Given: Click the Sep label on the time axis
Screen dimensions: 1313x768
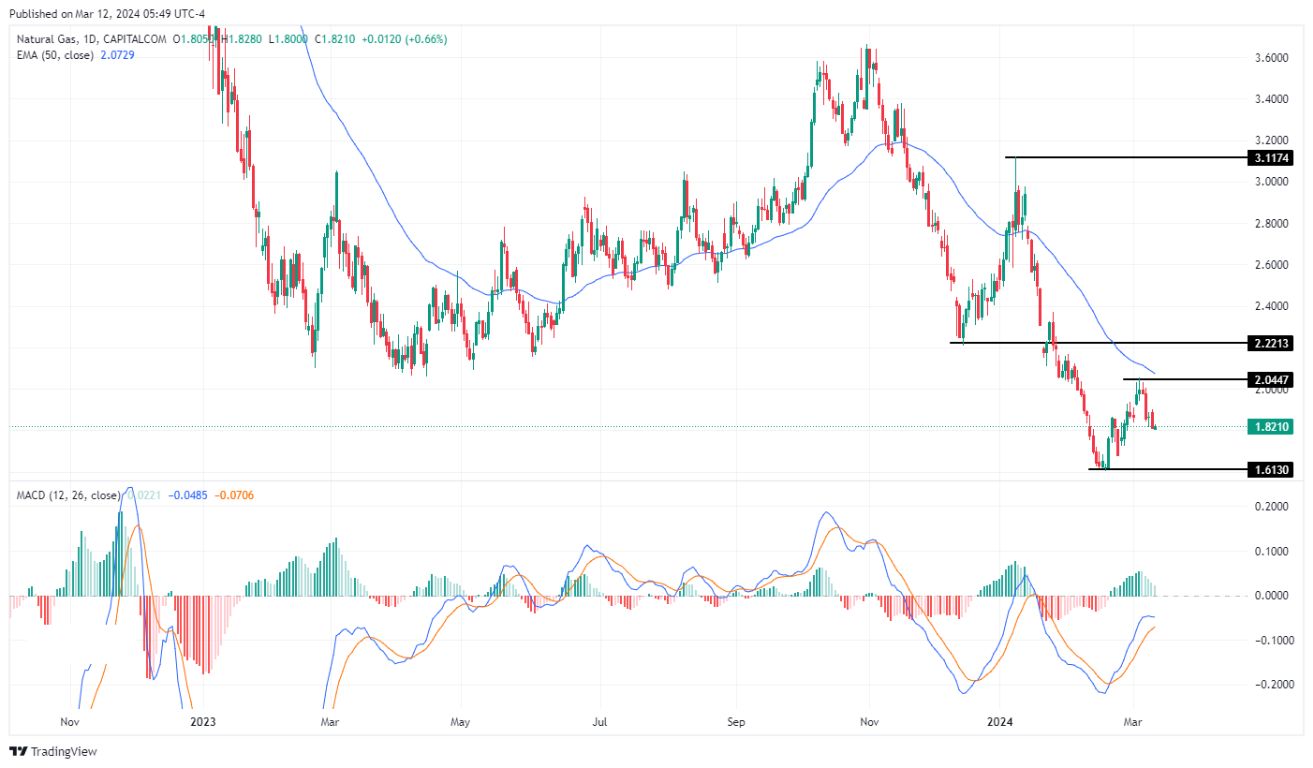Looking at the screenshot, I should coord(735,720).
